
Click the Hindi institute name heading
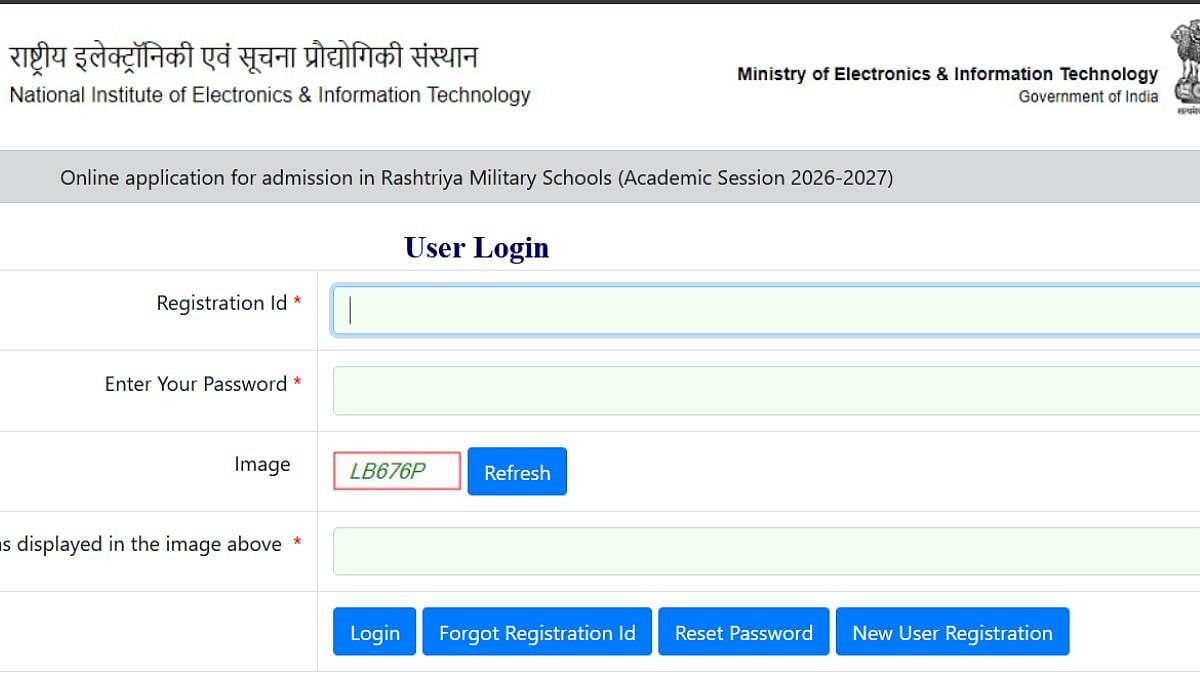tap(243, 57)
